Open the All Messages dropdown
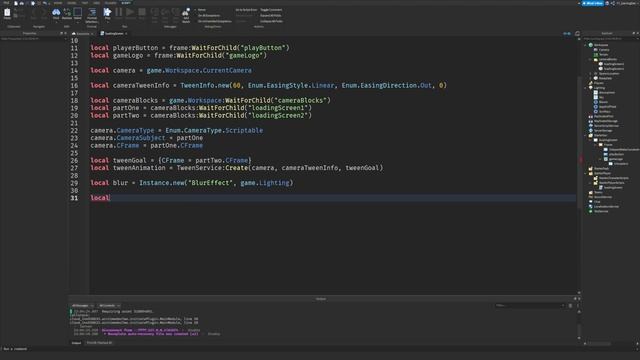Image resolution: width=640 pixels, height=360 pixels. pyautogui.click(x=83, y=306)
